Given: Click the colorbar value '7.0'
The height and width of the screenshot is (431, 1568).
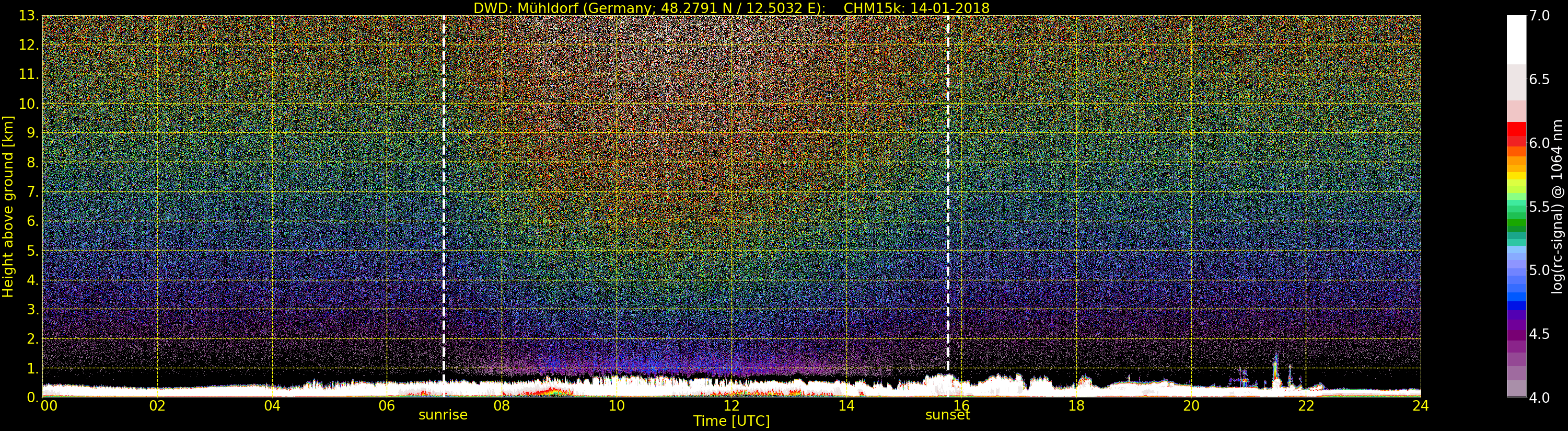Looking at the screenshot, I should 1539,16.
